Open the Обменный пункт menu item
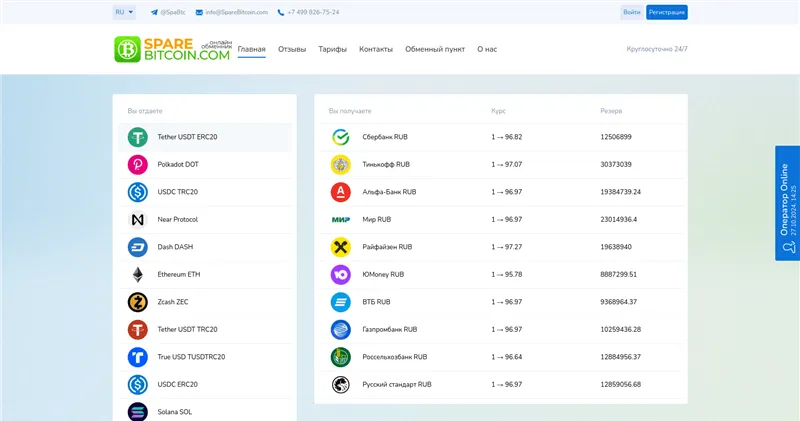Image resolution: width=800 pixels, height=421 pixels. click(435, 49)
